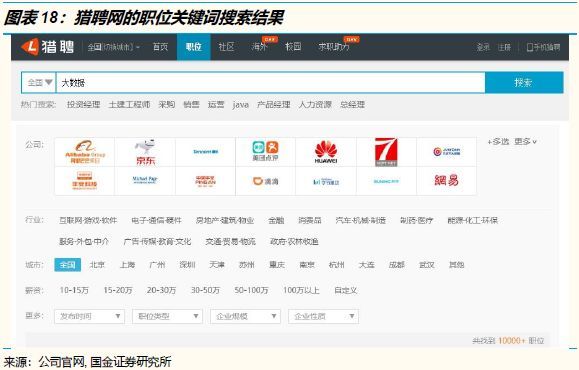Select the Suning company logo
The image size is (579, 370).
tap(386, 181)
